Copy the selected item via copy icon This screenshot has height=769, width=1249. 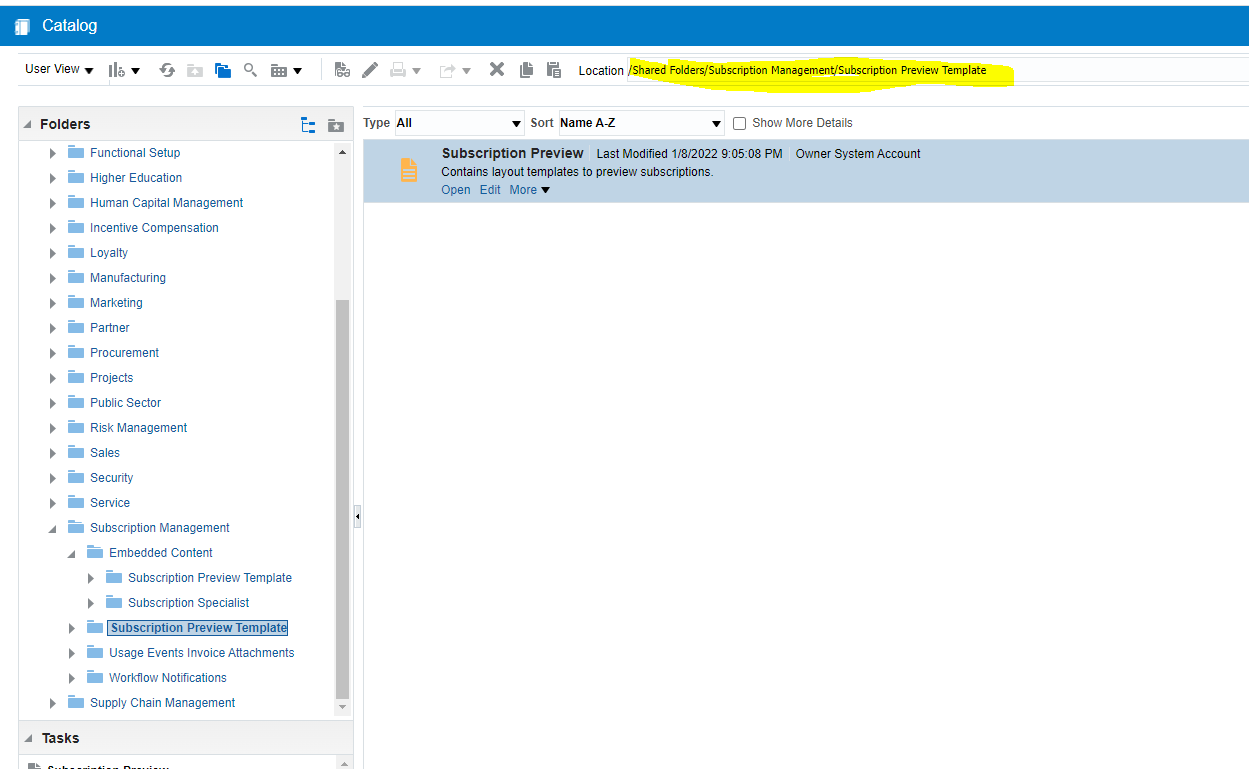click(x=526, y=70)
